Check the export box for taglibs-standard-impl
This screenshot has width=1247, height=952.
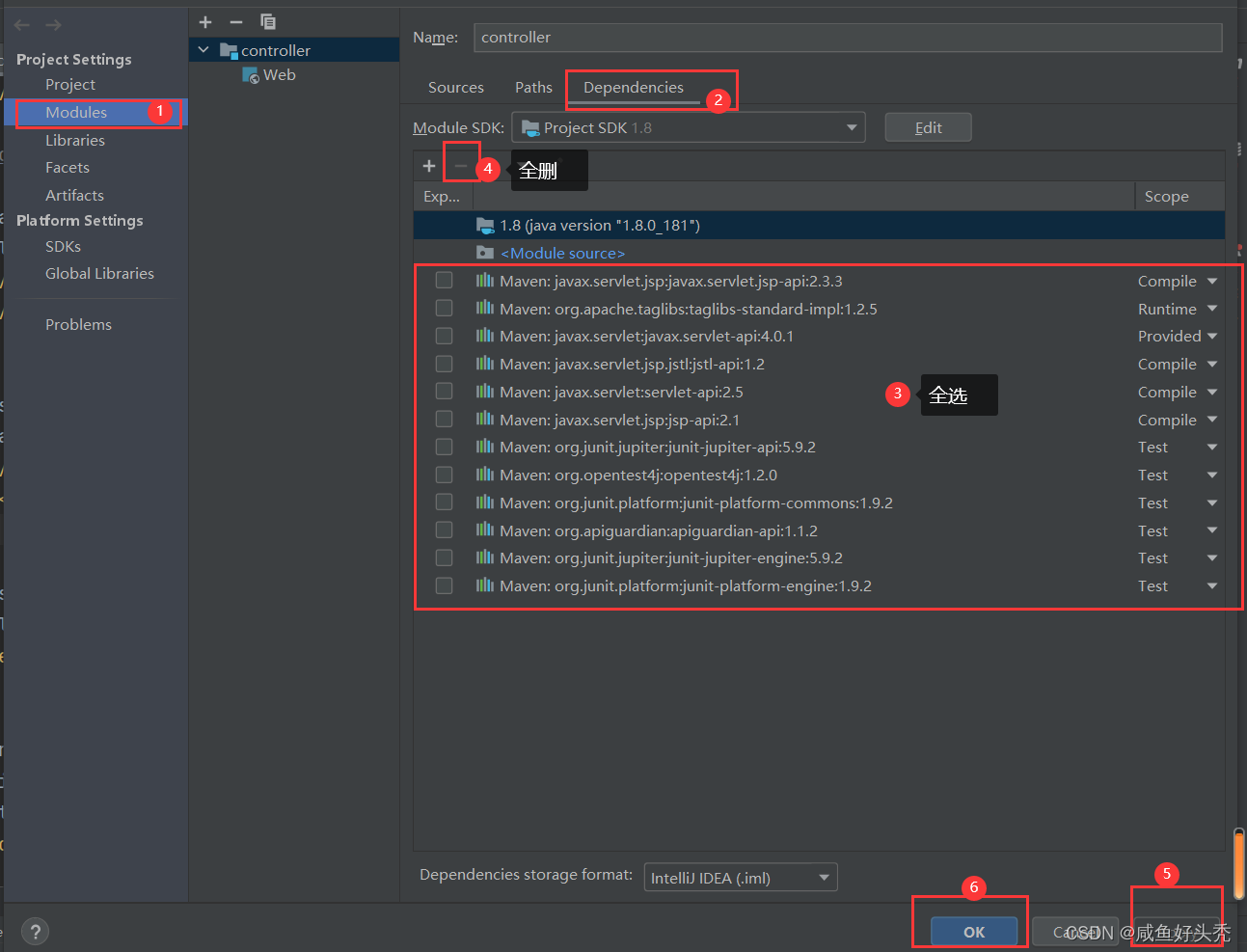443,308
